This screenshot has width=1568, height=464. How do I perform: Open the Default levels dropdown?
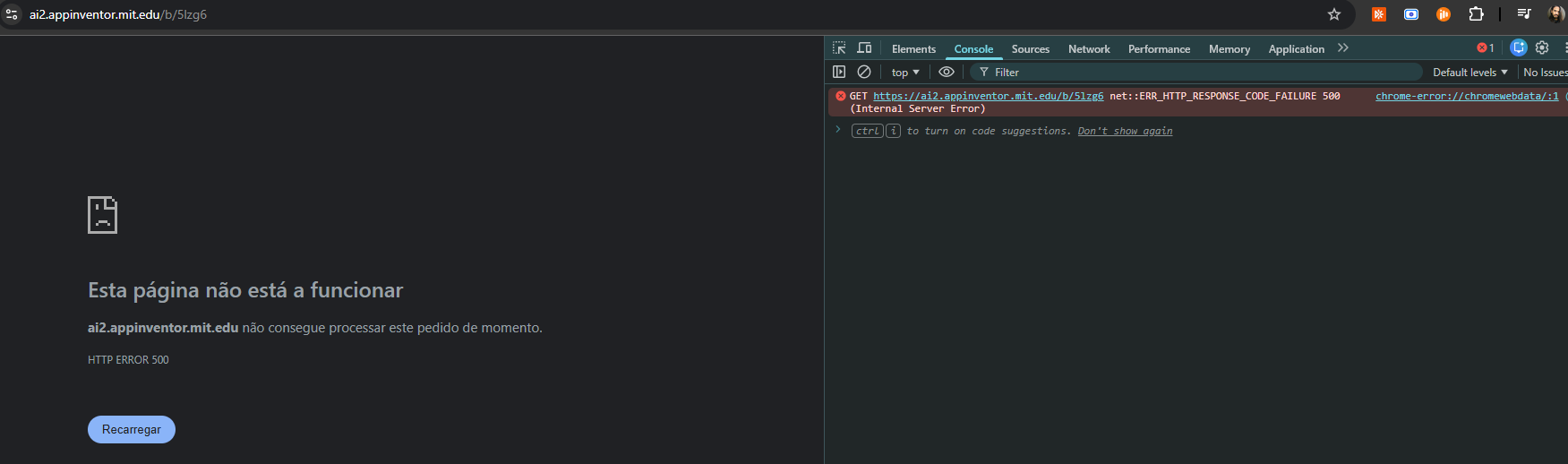(1469, 73)
